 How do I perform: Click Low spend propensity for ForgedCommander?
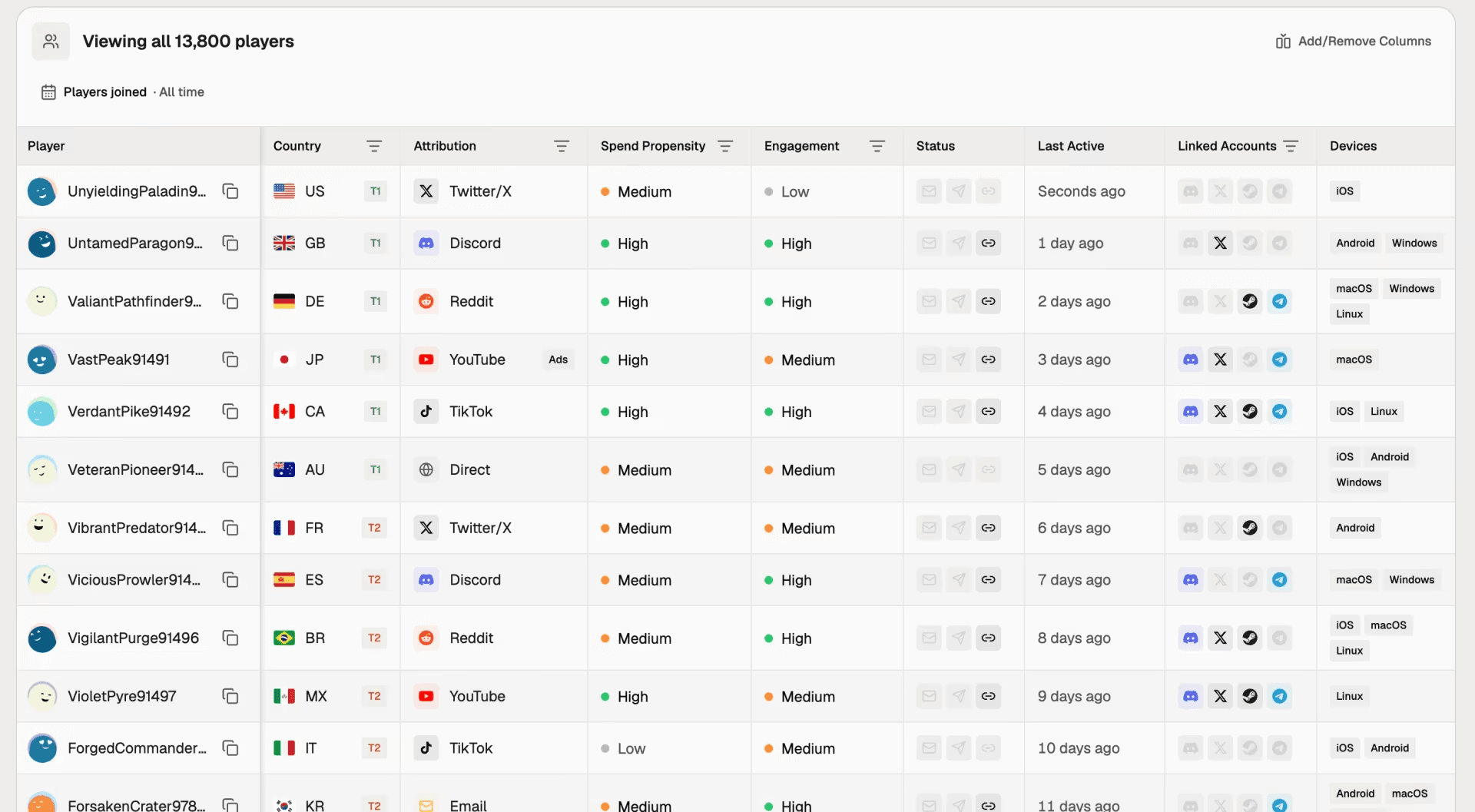[x=623, y=748]
